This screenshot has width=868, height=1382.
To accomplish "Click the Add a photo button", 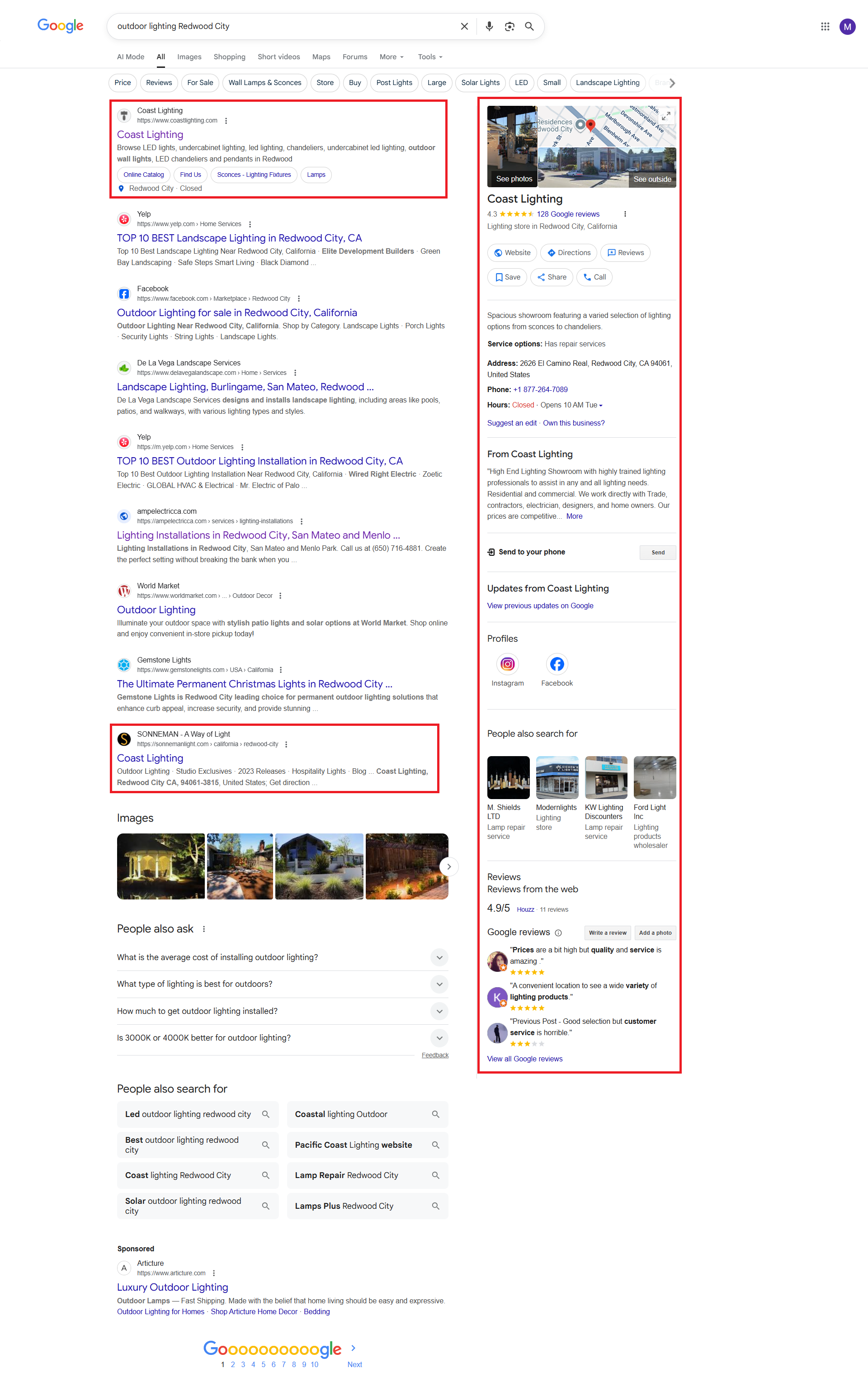I will [x=655, y=933].
